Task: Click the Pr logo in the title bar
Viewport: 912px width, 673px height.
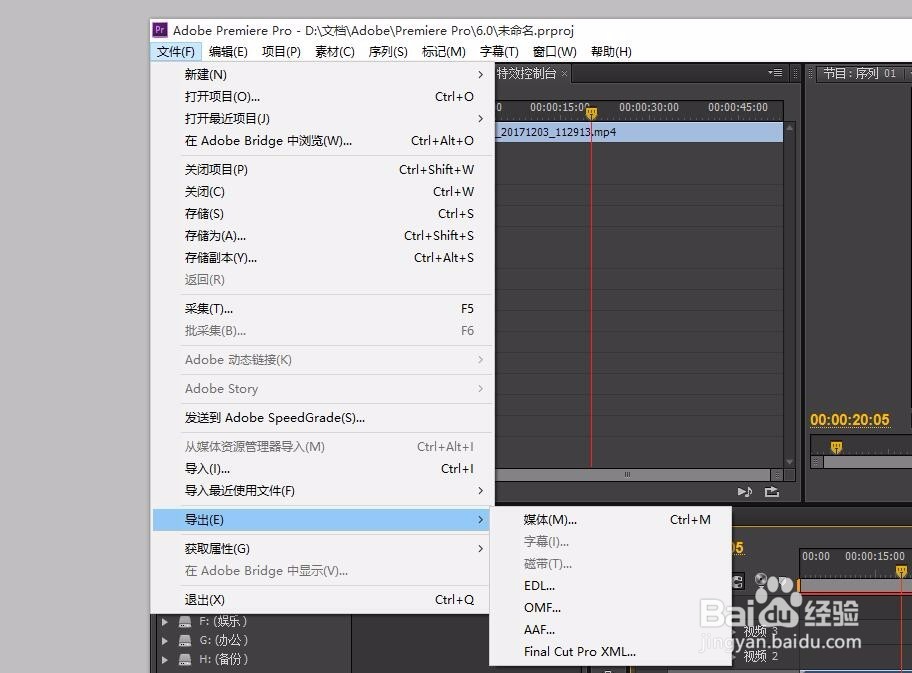Action: coord(159,30)
